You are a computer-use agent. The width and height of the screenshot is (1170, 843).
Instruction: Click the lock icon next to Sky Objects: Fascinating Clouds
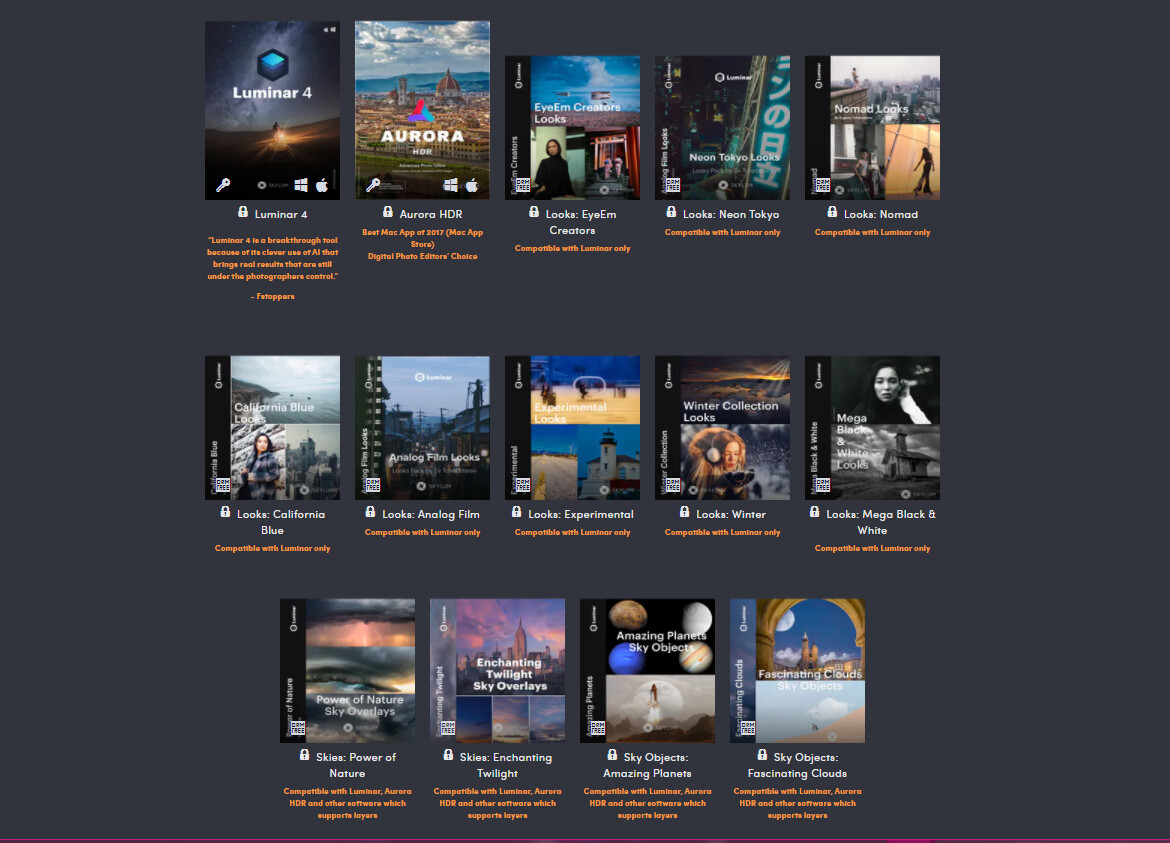coord(763,755)
